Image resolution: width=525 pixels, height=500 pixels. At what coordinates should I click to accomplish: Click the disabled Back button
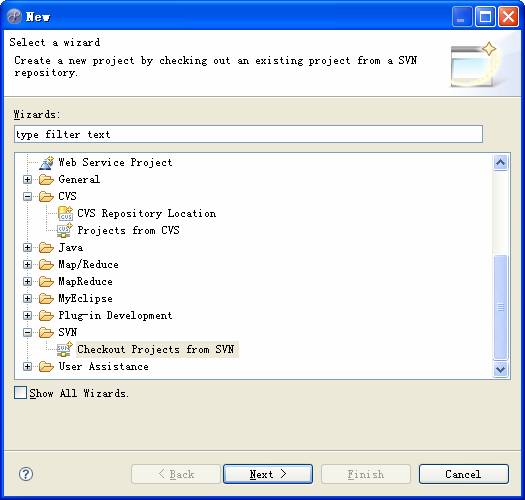click(176, 474)
